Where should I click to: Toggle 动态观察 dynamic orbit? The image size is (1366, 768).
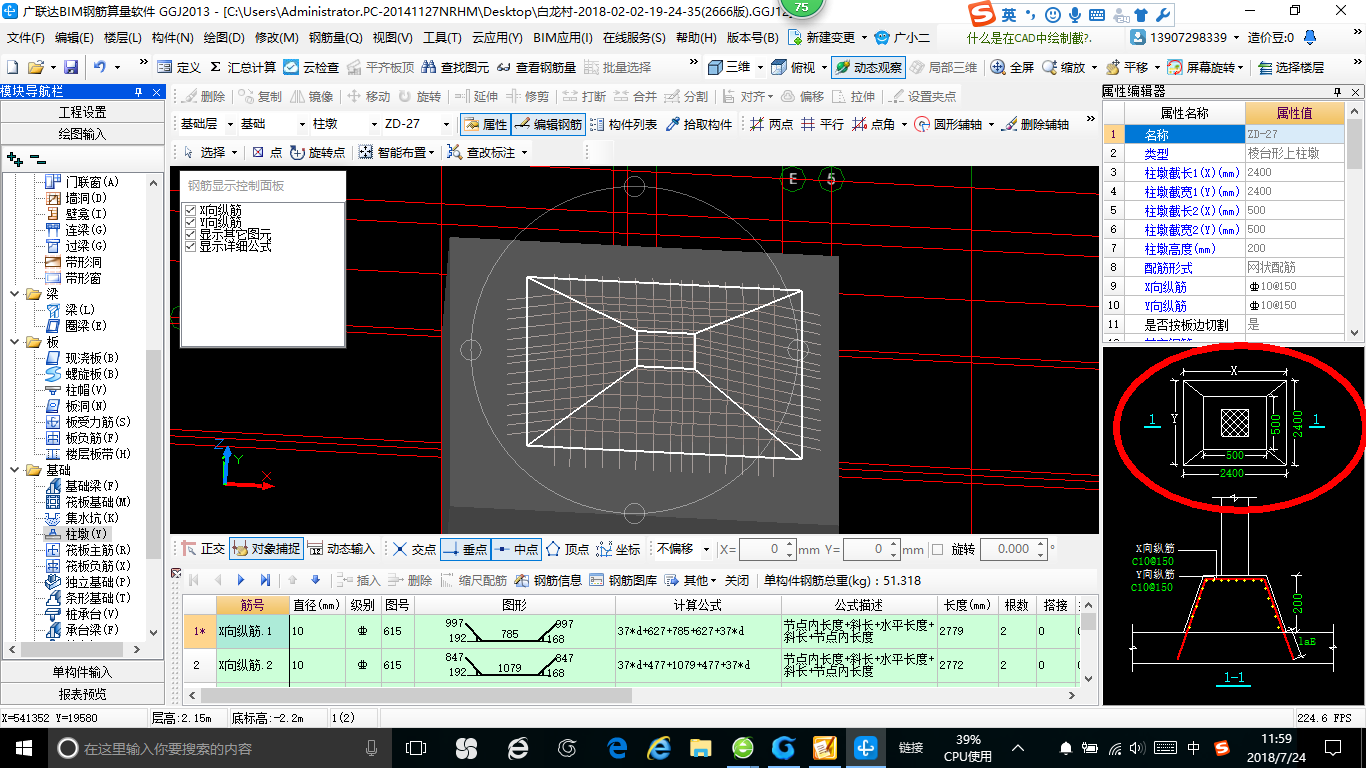pyautogui.click(x=868, y=67)
